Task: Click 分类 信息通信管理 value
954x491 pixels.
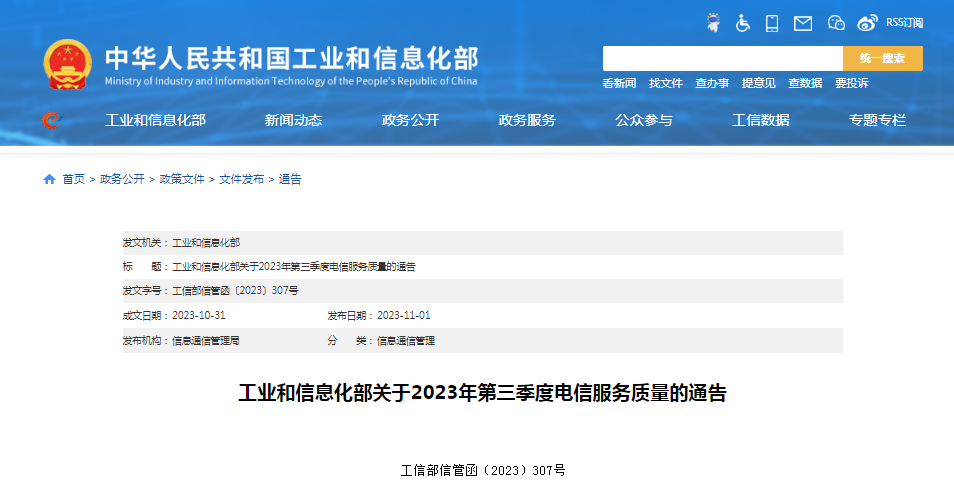Action: tap(406, 341)
